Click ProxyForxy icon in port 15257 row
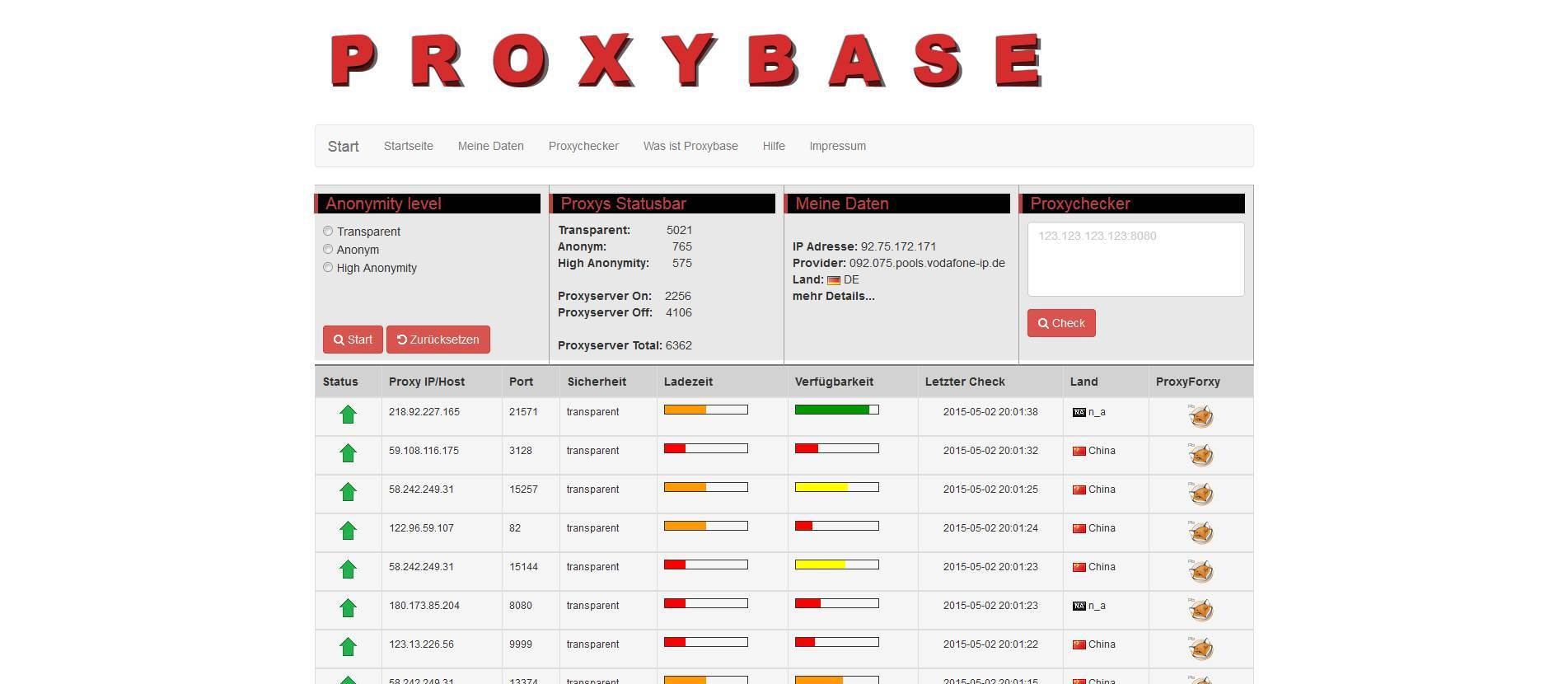The height and width of the screenshot is (684, 1568). pos(1201,494)
